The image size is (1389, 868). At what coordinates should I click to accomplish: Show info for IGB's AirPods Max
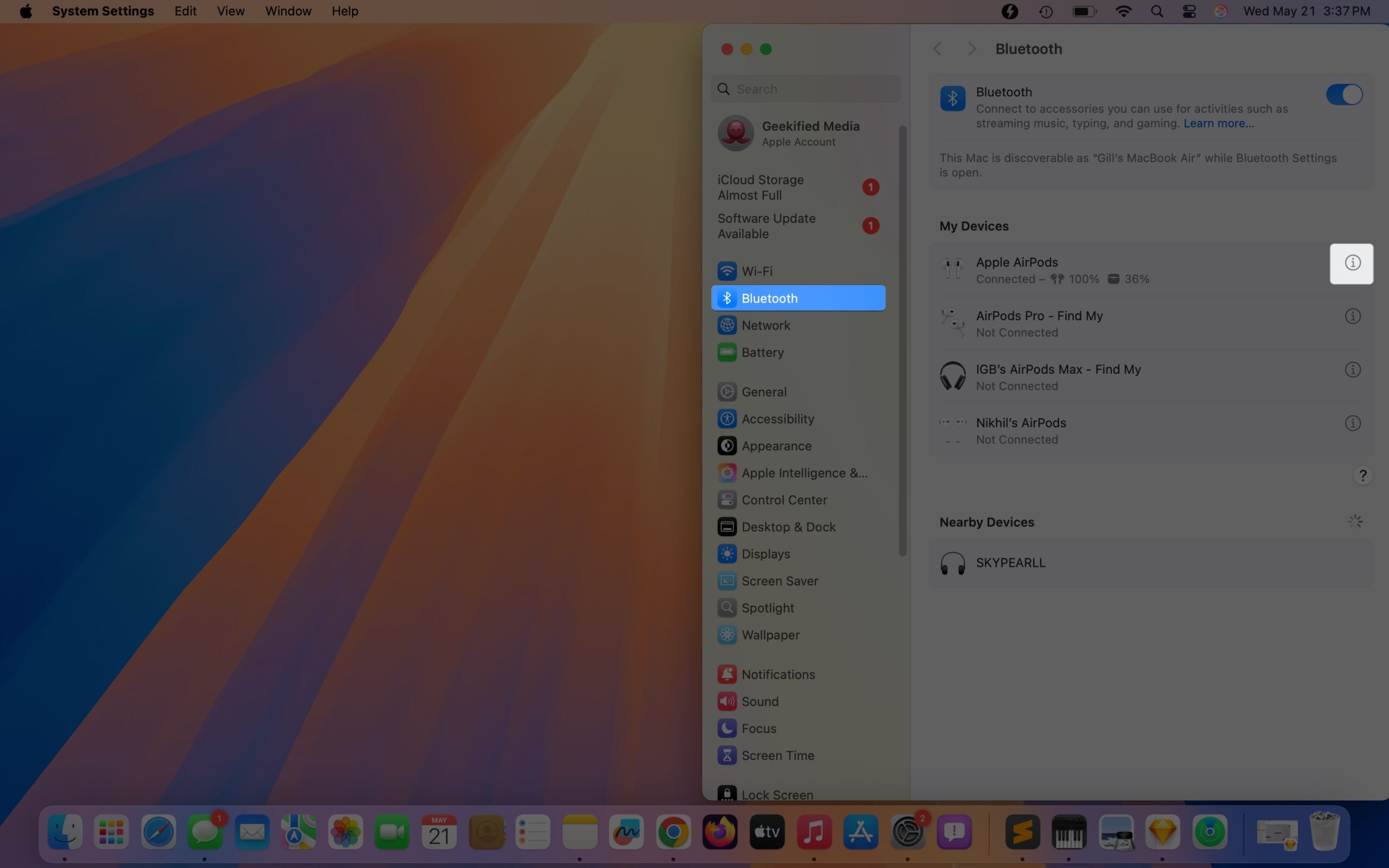point(1353,369)
